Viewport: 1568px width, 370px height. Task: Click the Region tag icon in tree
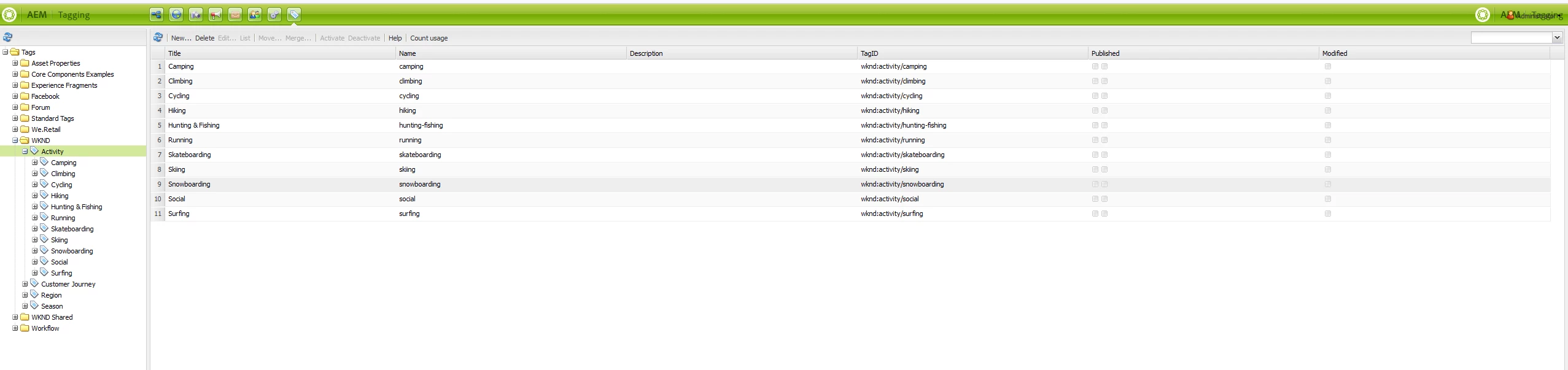point(34,295)
